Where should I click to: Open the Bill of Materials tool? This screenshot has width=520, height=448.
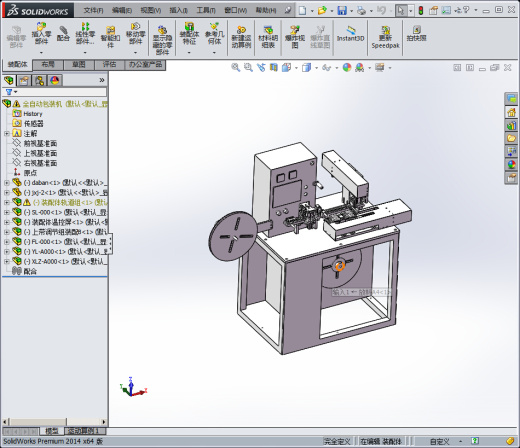(268, 37)
